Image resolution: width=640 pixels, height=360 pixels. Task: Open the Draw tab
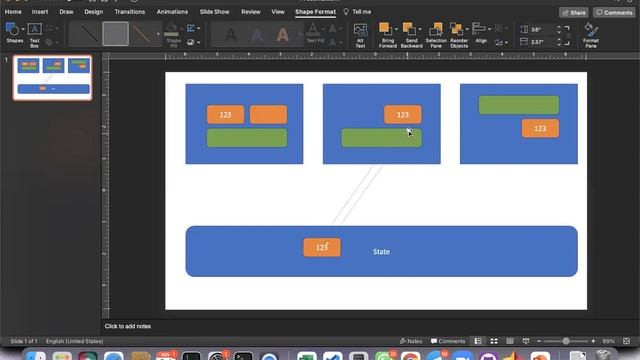tap(67, 12)
